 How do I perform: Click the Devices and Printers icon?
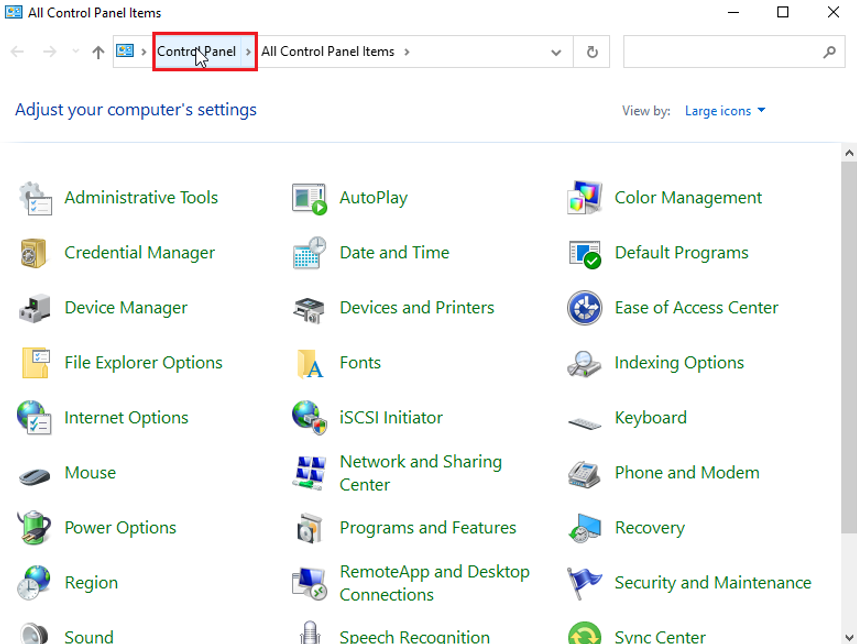pyautogui.click(x=310, y=308)
